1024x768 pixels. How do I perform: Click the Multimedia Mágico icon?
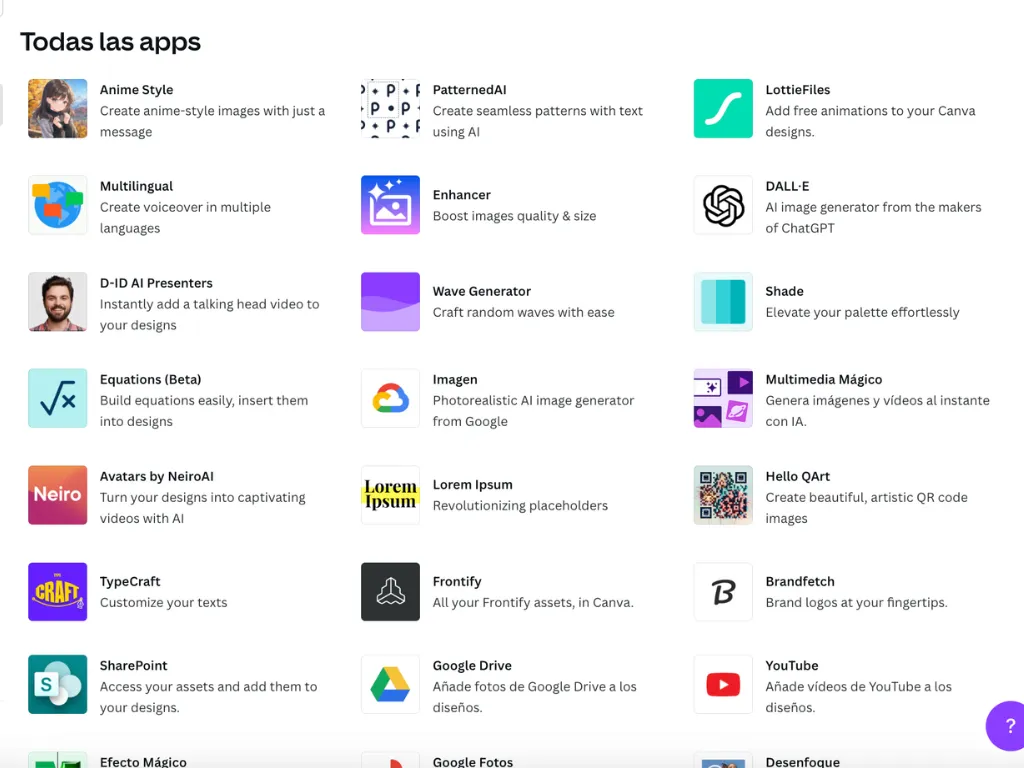point(723,398)
